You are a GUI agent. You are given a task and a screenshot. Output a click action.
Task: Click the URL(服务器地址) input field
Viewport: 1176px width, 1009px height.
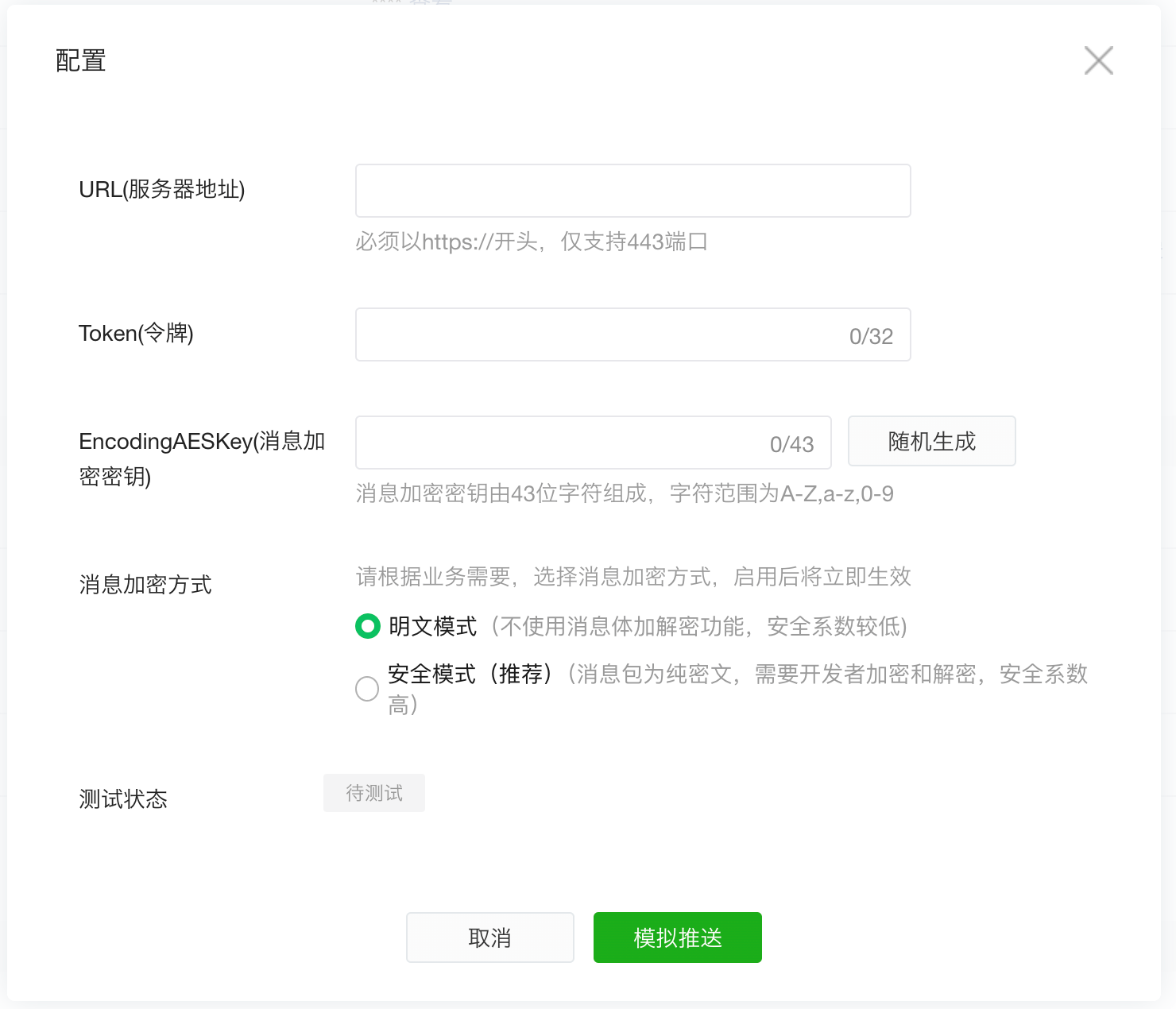pos(632,191)
